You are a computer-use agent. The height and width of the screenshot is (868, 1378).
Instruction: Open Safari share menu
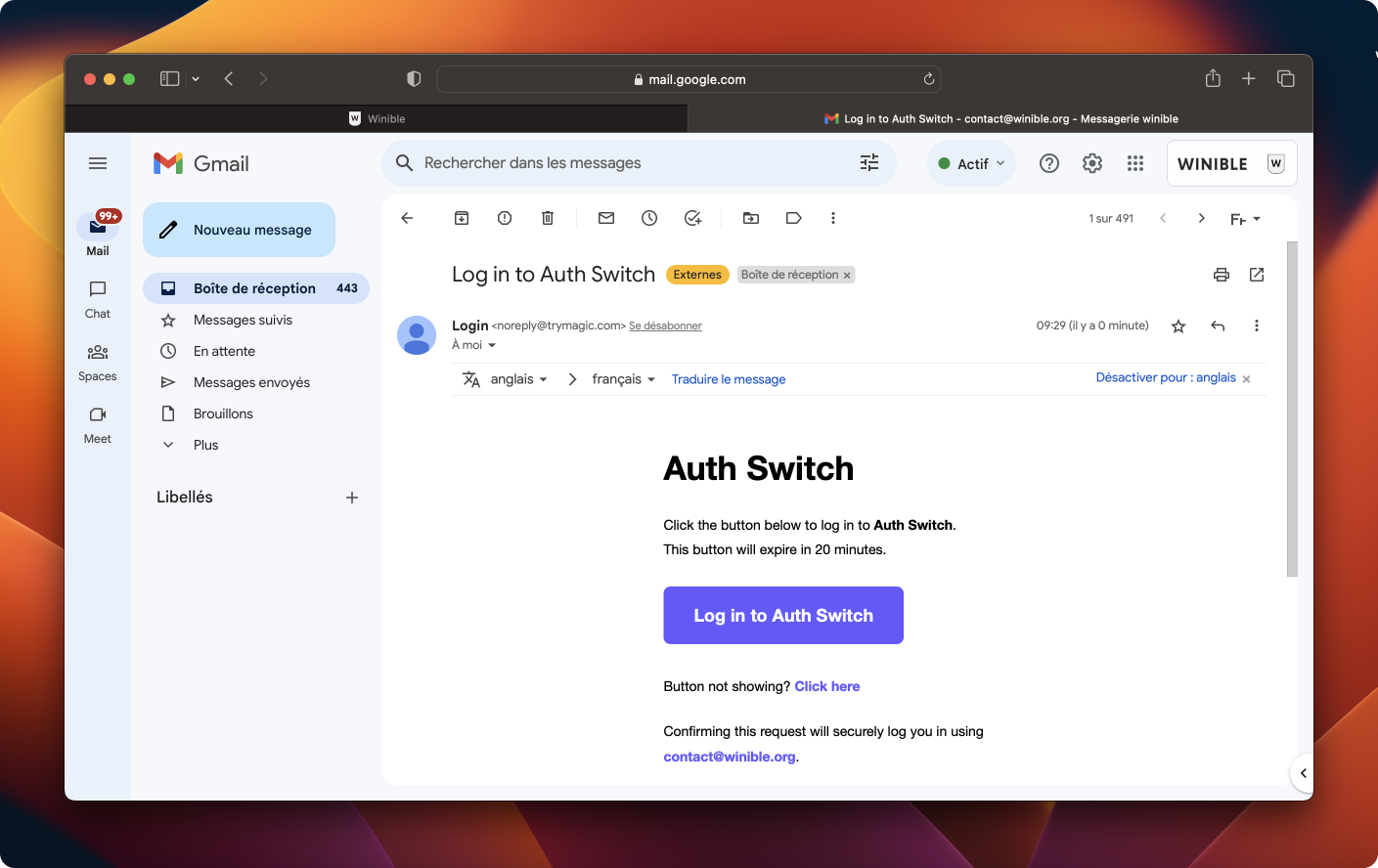[x=1213, y=78]
